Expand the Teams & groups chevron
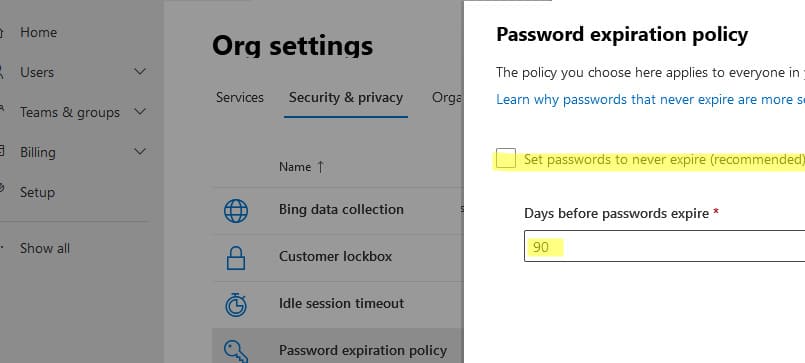 coord(140,111)
